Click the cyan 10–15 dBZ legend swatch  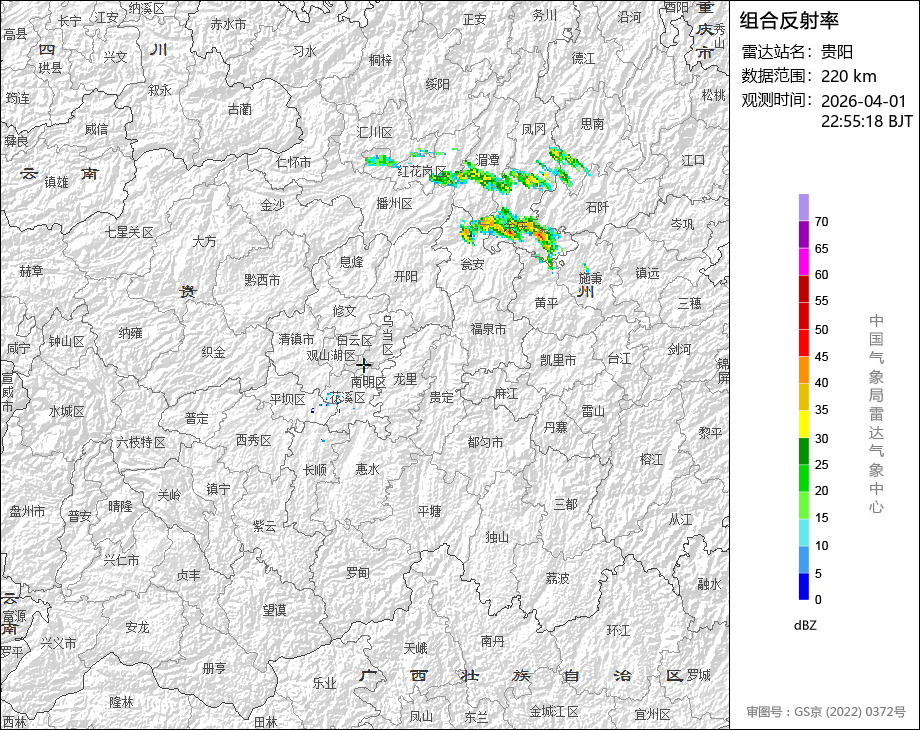[804, 532]
